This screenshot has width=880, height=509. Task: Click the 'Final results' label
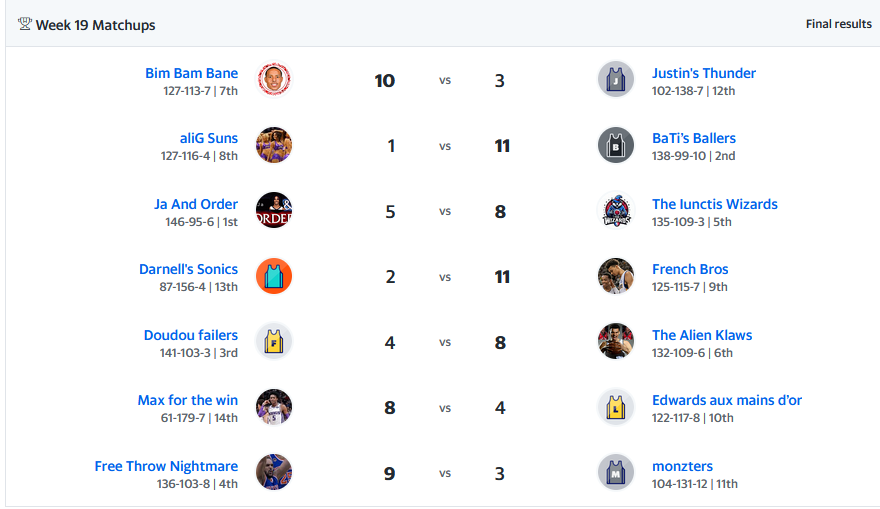pyautogui.click(x=838, y=24)
